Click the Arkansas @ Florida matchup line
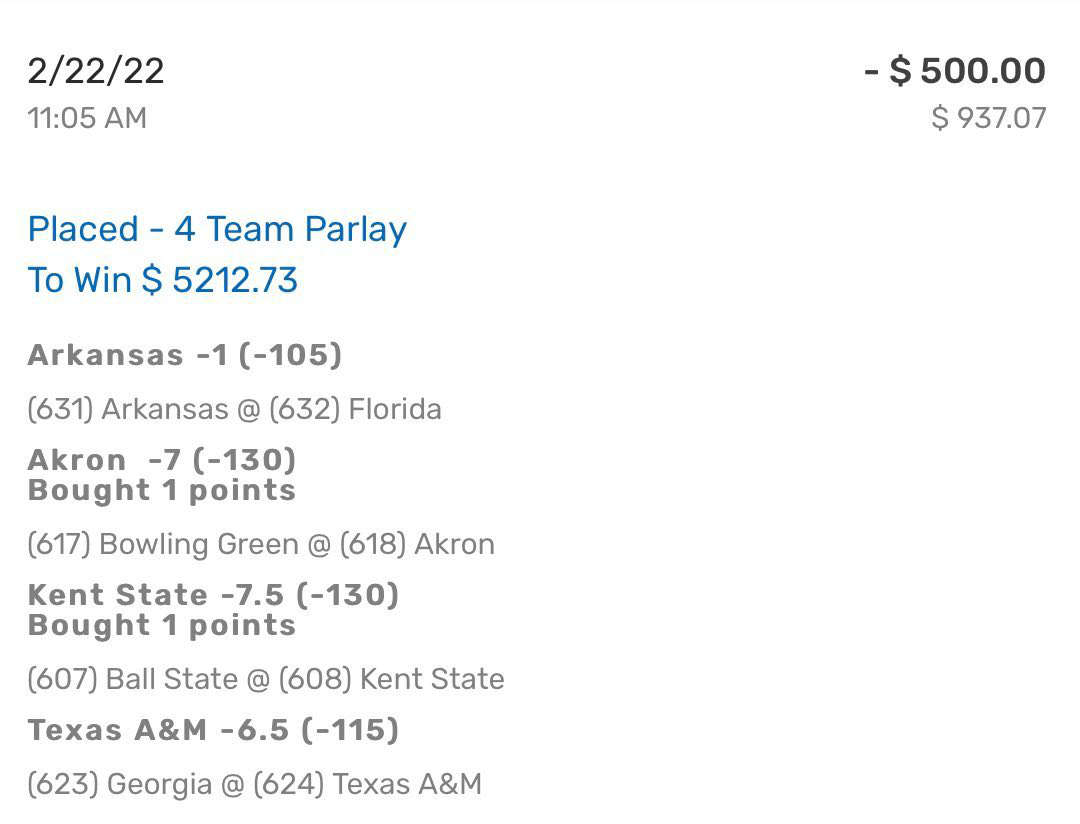The height and width of the screenshot is (824, 1080). click(234, 409)
